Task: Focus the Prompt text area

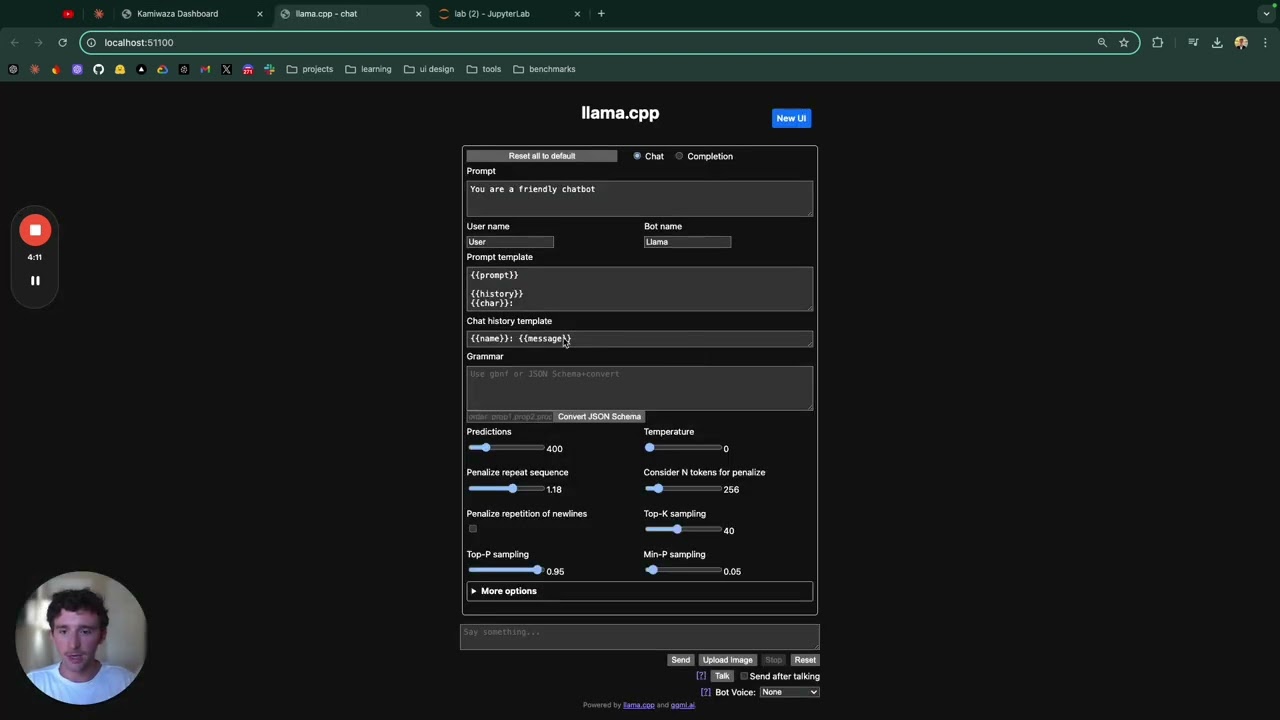Action: coord(640,199)
